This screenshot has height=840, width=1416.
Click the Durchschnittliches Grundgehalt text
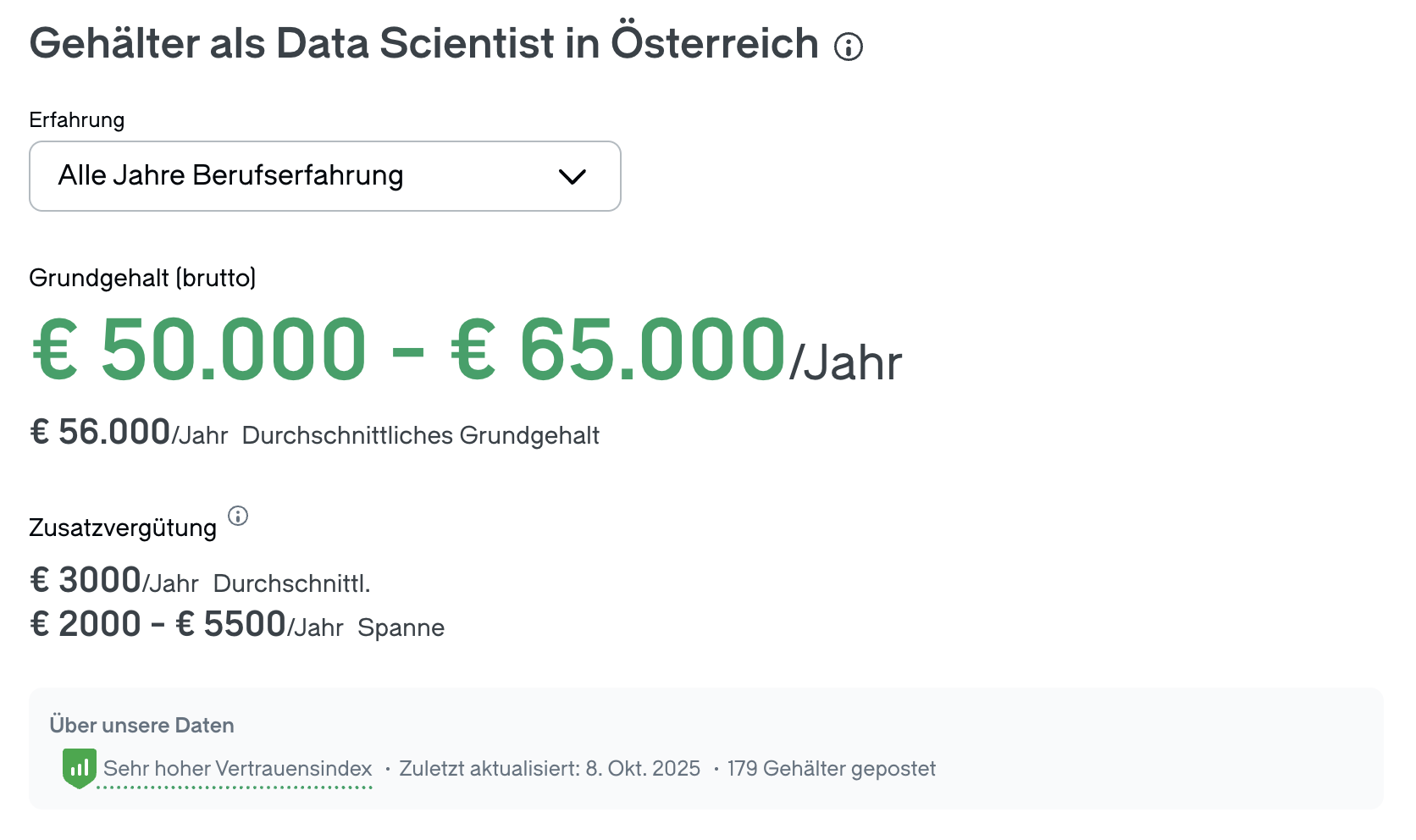420,435
